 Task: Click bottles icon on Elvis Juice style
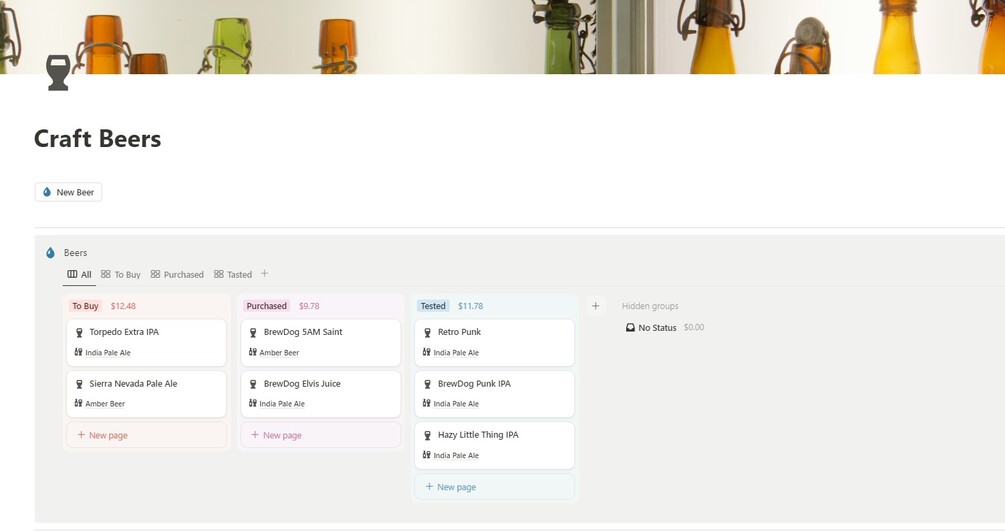click(253, 403)
